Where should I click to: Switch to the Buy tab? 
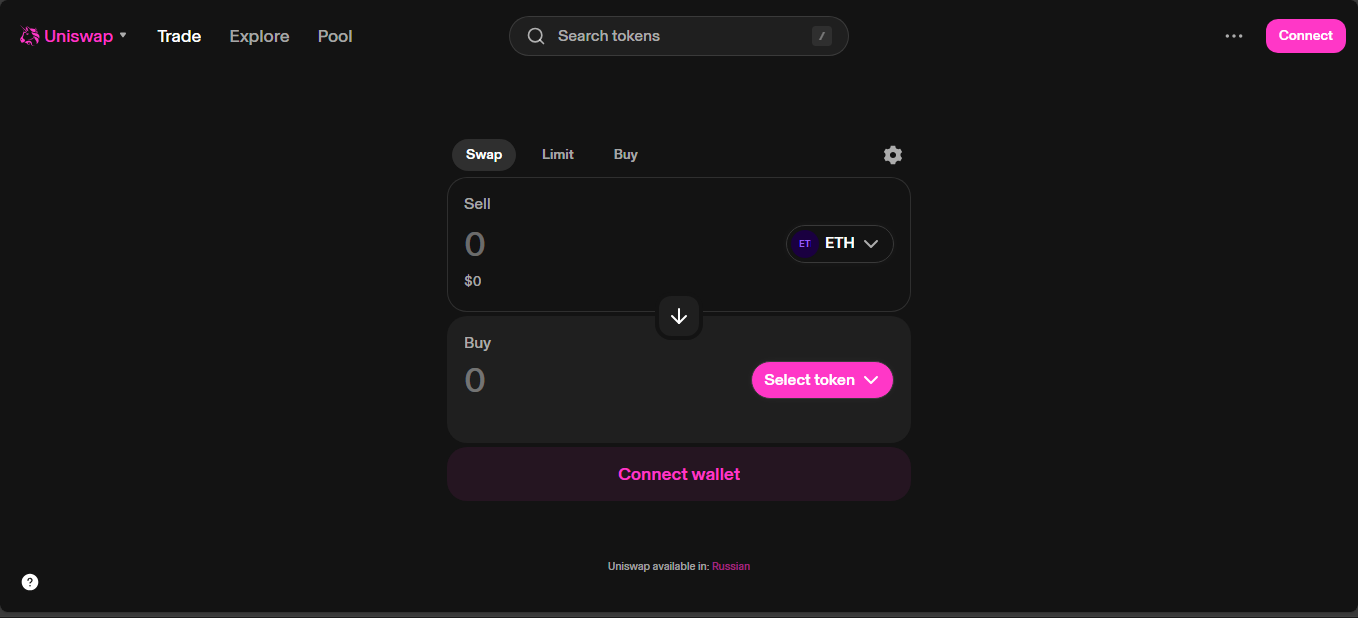(626, 155)
